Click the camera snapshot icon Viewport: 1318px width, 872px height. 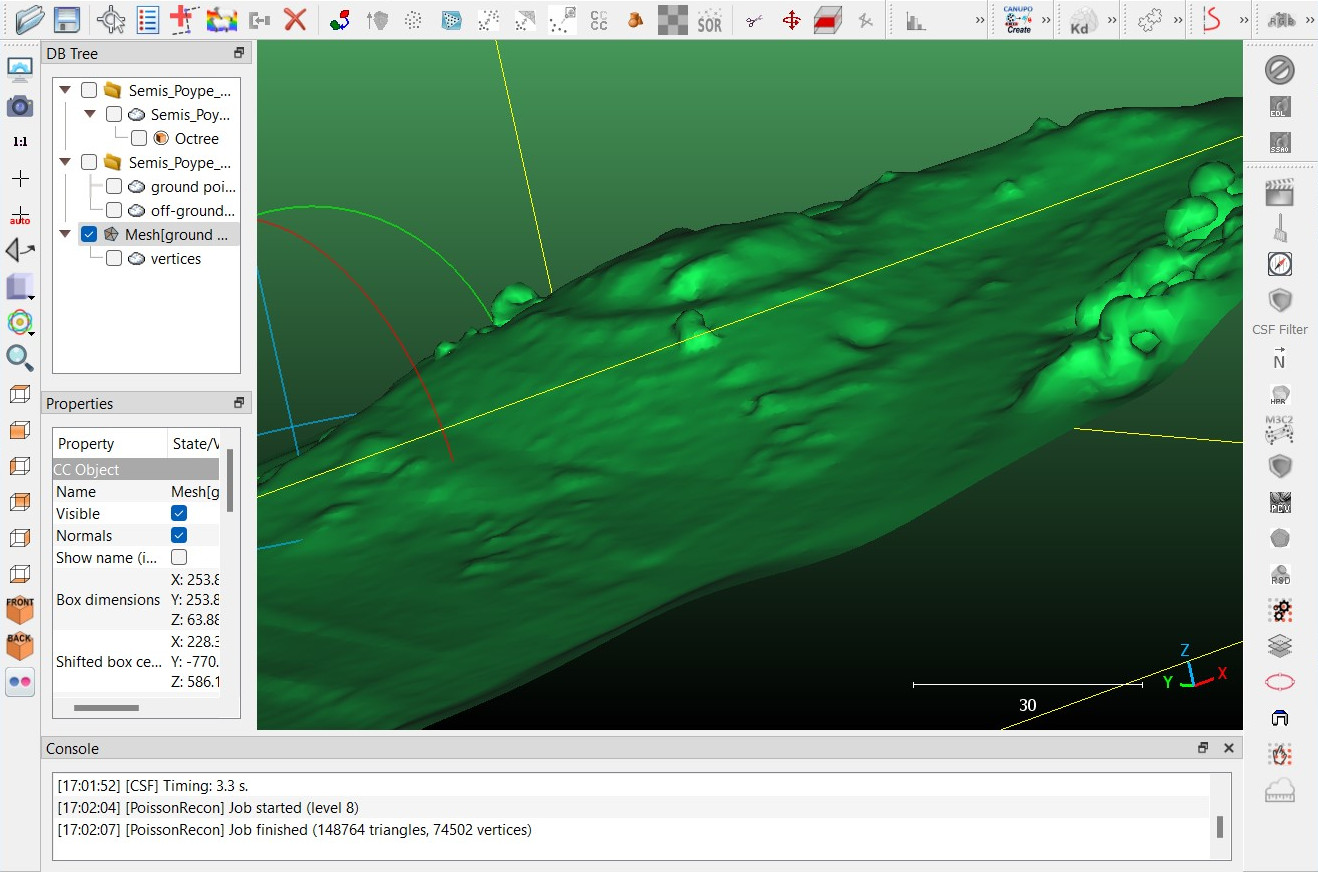click(20, 106)
